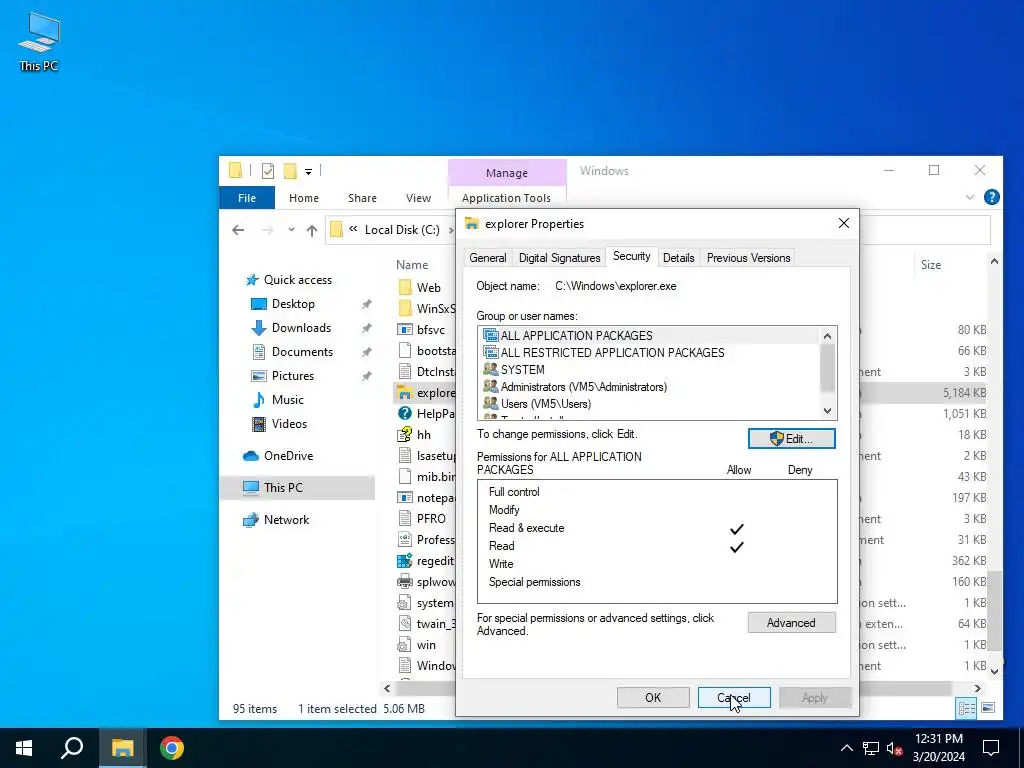1024x768 pixels.
Task: Open Quick Access Toolbar customize dropdown
Action: pos(308,172)
